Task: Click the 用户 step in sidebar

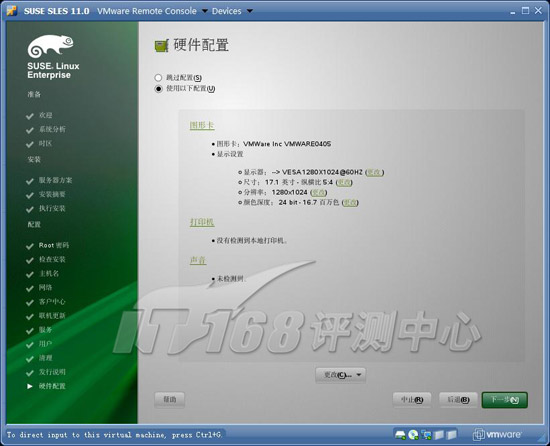Action: click(x=45, y=344)
